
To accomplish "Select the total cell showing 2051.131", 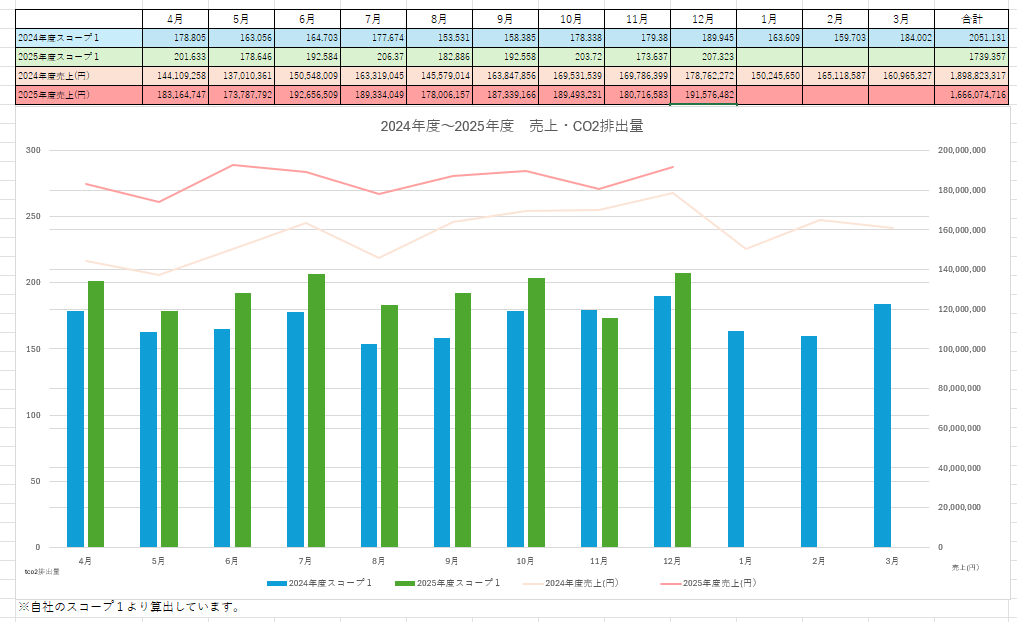I will tap(972, 37).
